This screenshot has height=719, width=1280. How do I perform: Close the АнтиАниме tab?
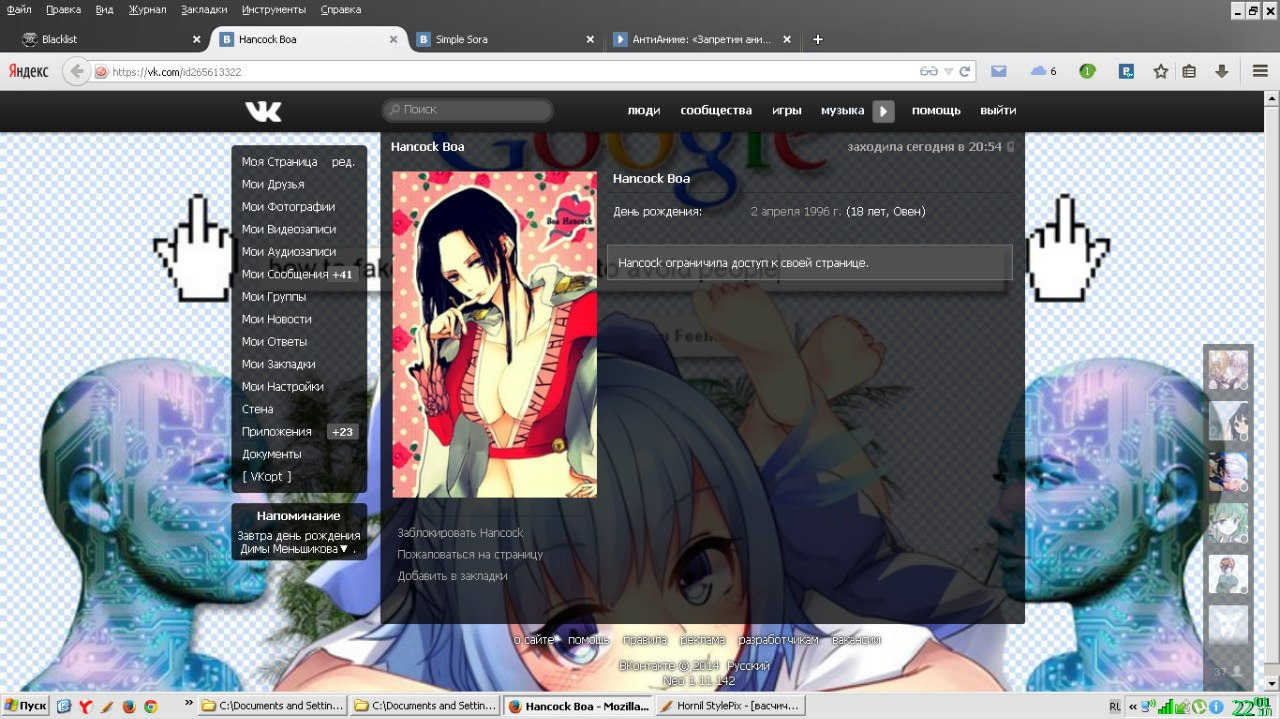point(787,40)
